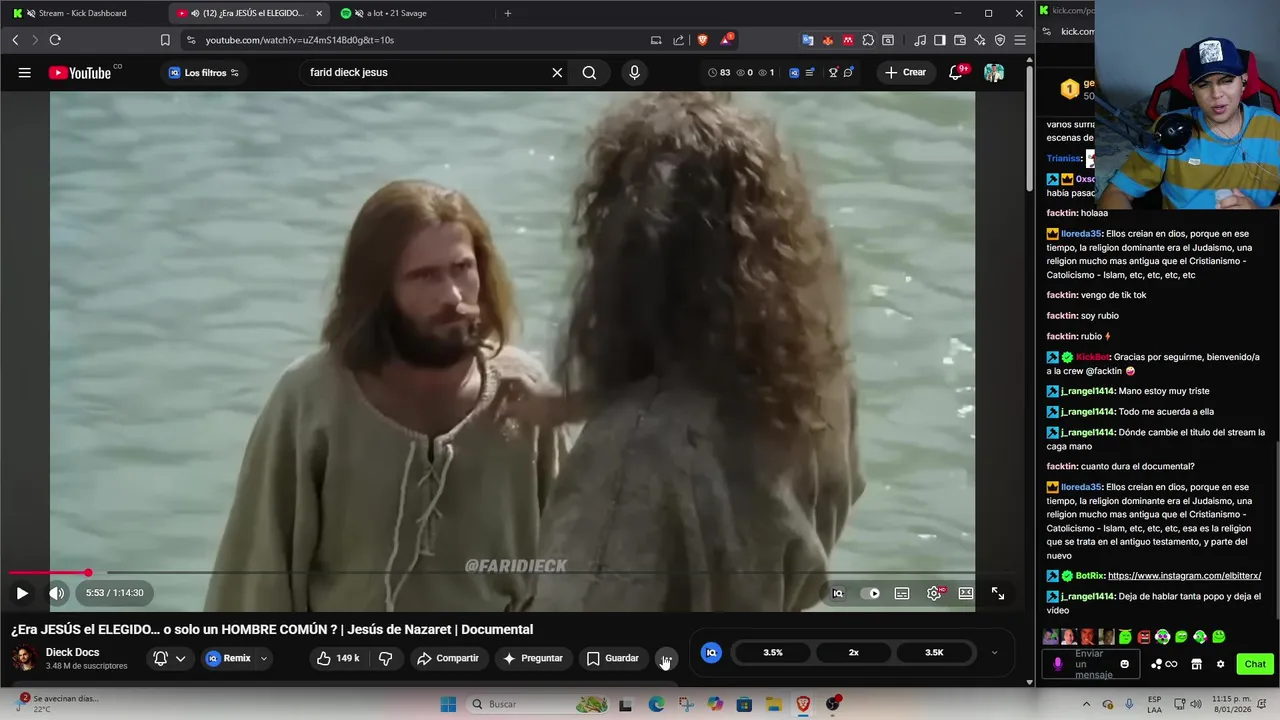Switch to the Stream - Kick Dashboard tab

[83, 13]
